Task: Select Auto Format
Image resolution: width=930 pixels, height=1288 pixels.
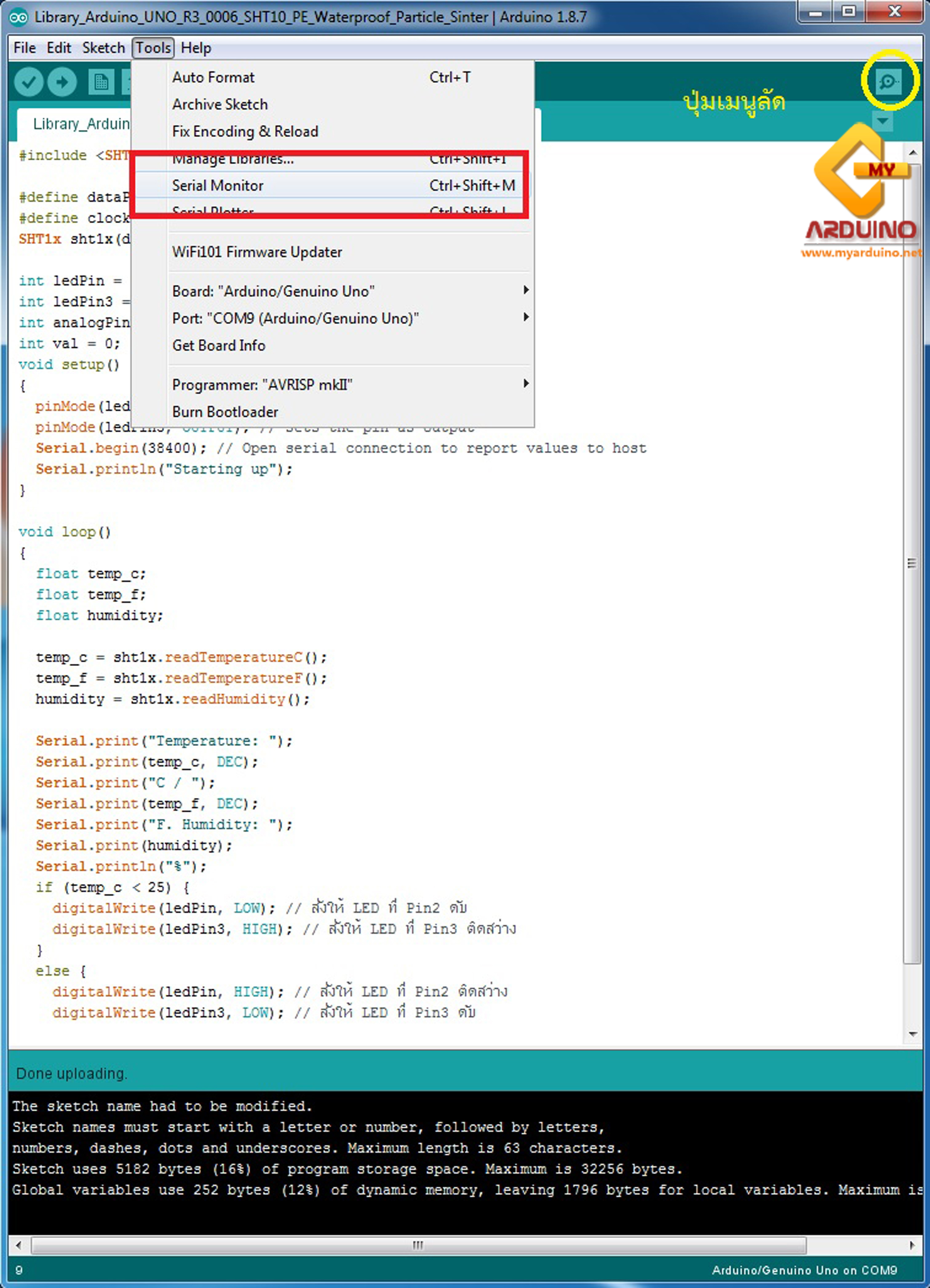Action: click(213, 77)
